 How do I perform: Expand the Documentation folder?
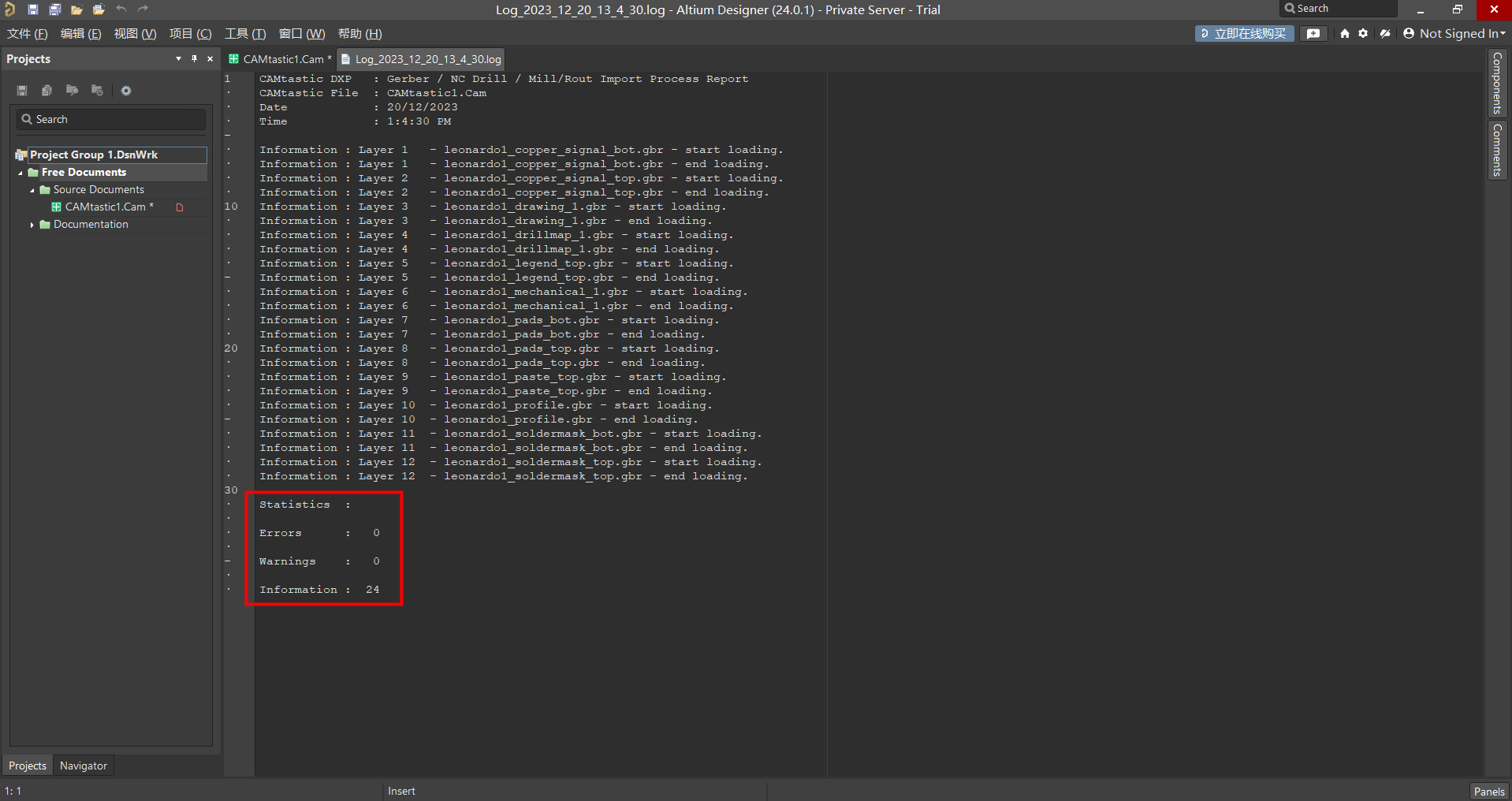tap(32, 225)
